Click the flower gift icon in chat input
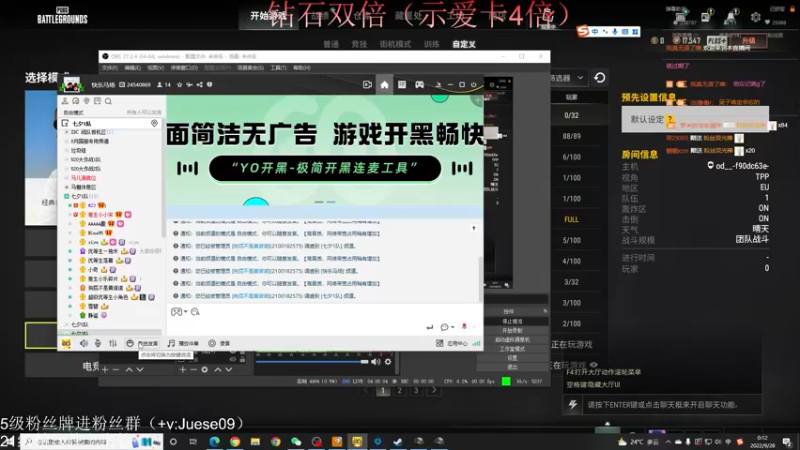Image resolution: width=800 pixels, height=450 pixels. tap(464, 326)
